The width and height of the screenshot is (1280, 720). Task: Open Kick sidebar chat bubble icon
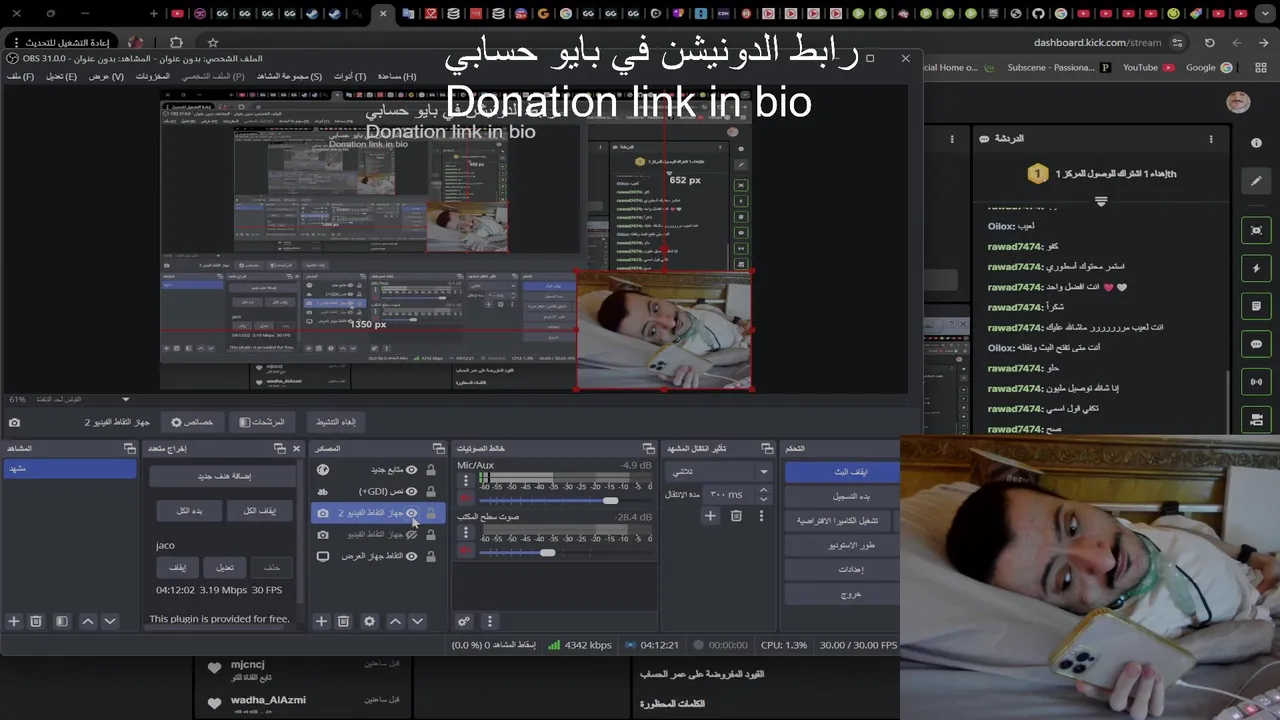point(1256,344)
